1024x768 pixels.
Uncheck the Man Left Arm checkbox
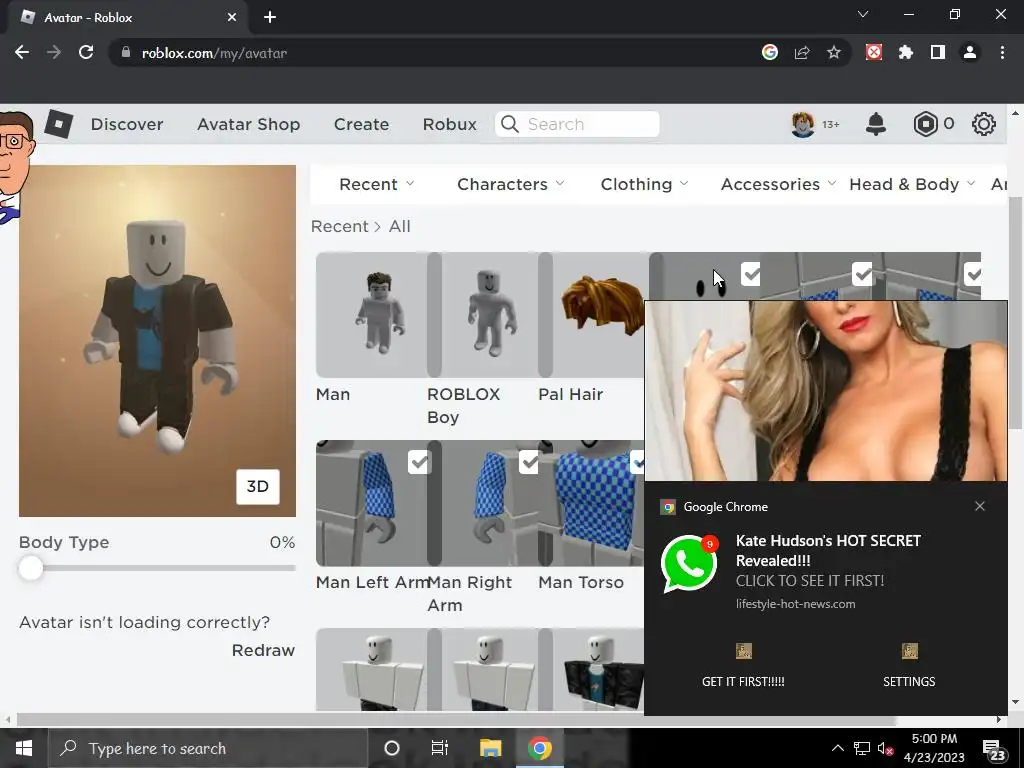[419, 462]
